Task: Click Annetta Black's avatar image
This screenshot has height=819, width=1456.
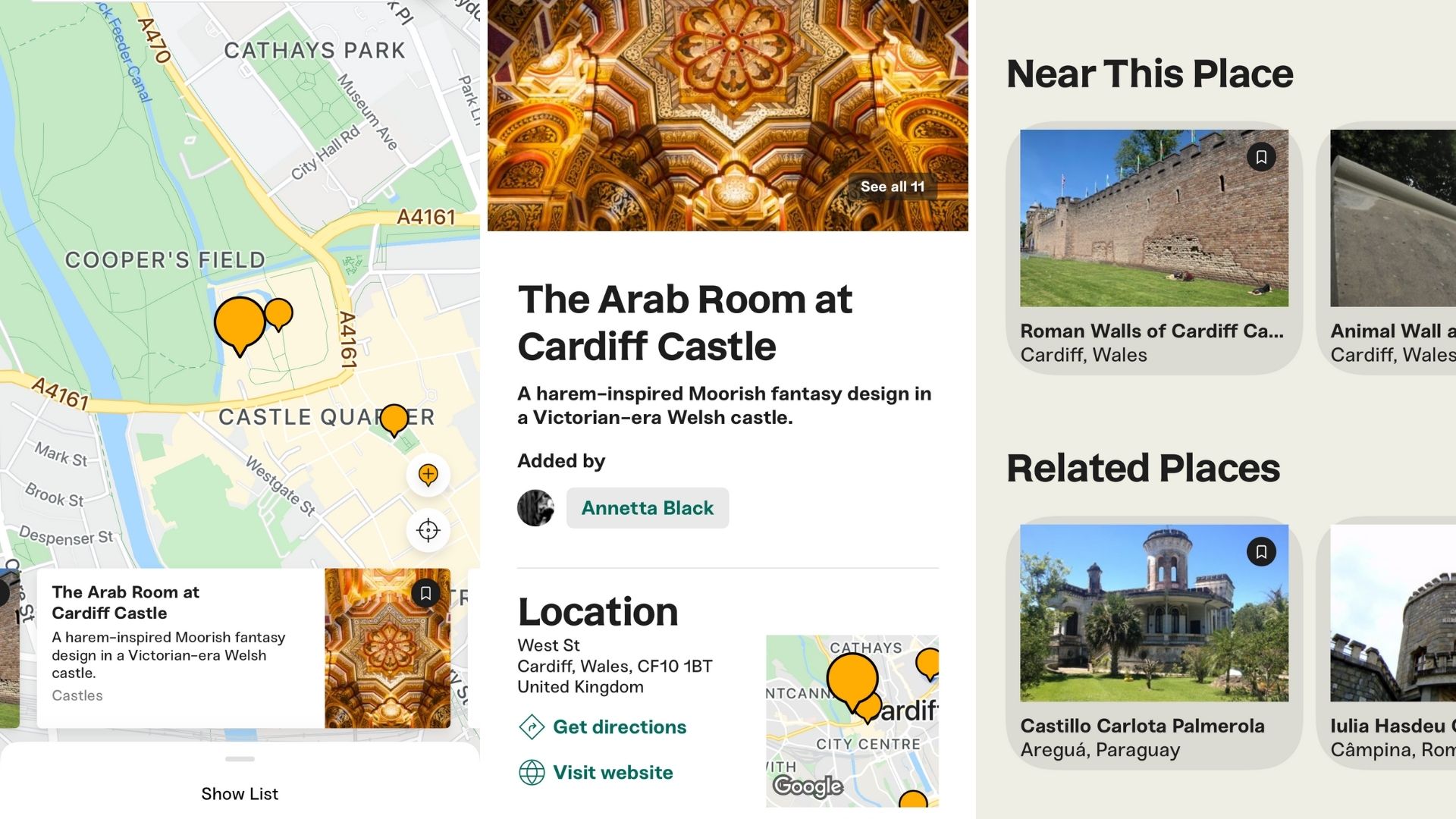Action: [535, 508]
